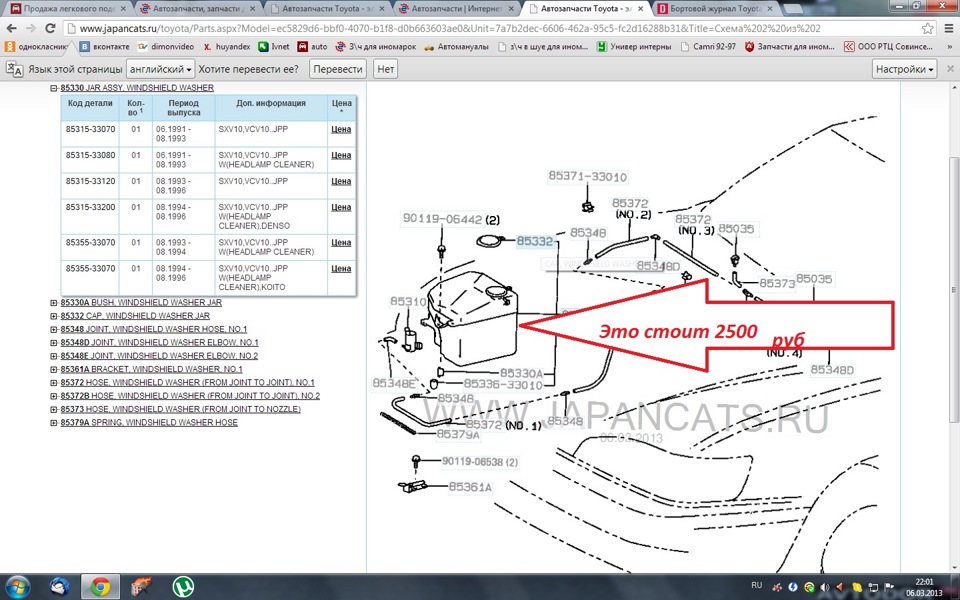Expand 85348E JOINT, WASHER ELBOW NO.2

(54, 356)
